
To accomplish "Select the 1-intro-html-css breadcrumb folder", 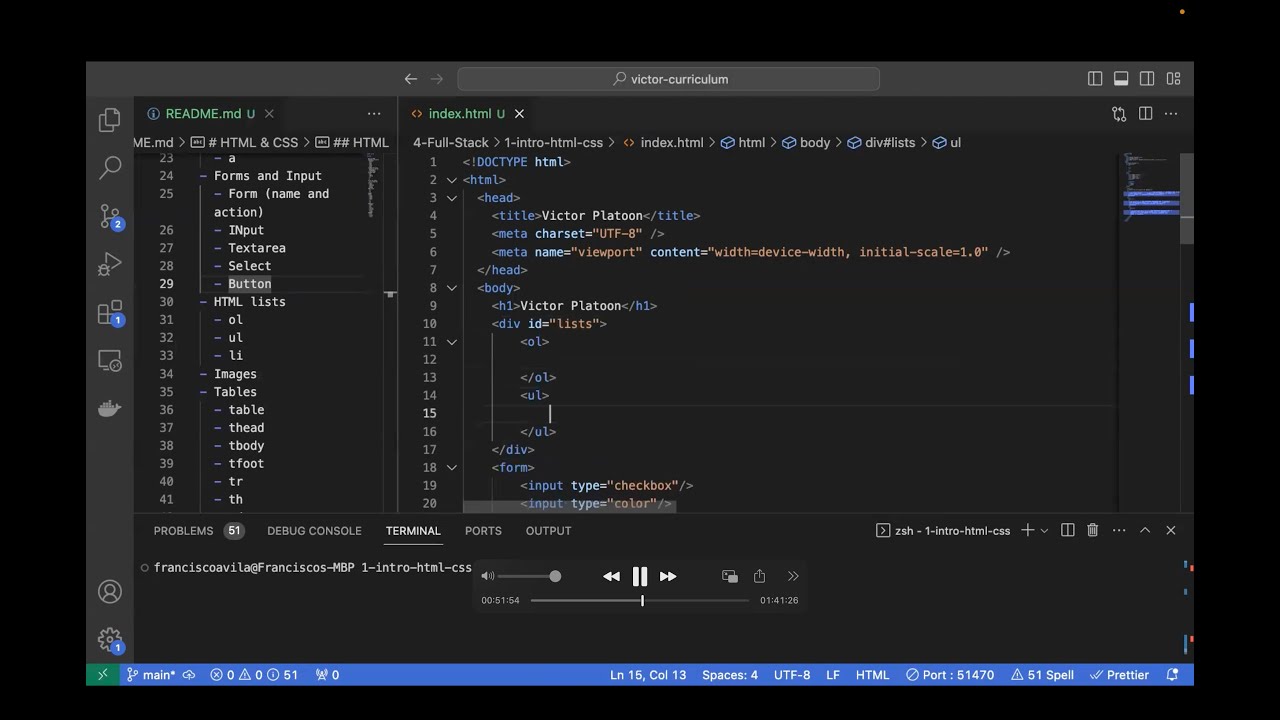I will pyautogui.click(x=553, y=143).
